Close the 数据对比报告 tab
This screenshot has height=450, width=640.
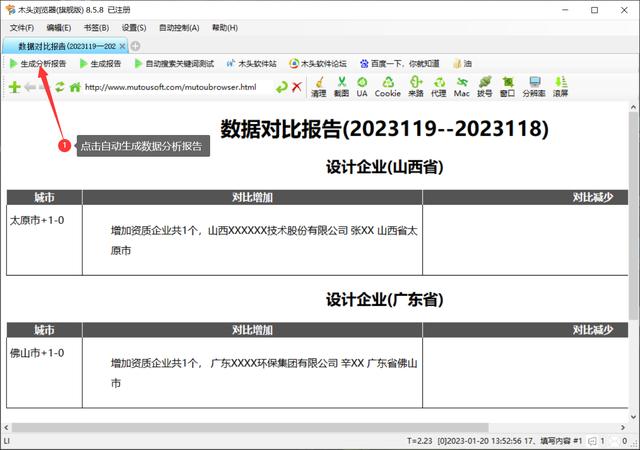coord(122,47)
